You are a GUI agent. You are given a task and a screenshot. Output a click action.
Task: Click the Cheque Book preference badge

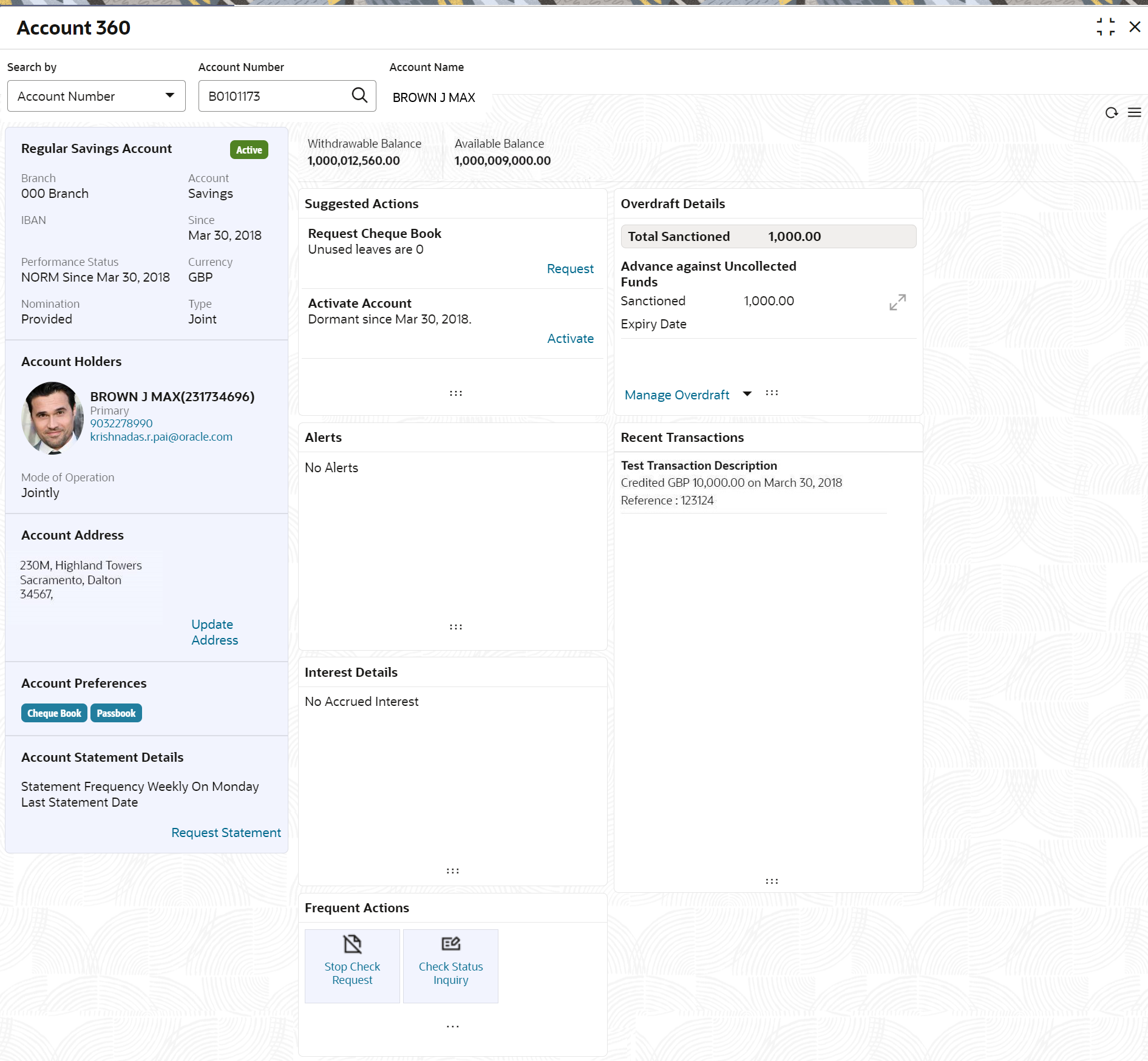coord(54,713)
